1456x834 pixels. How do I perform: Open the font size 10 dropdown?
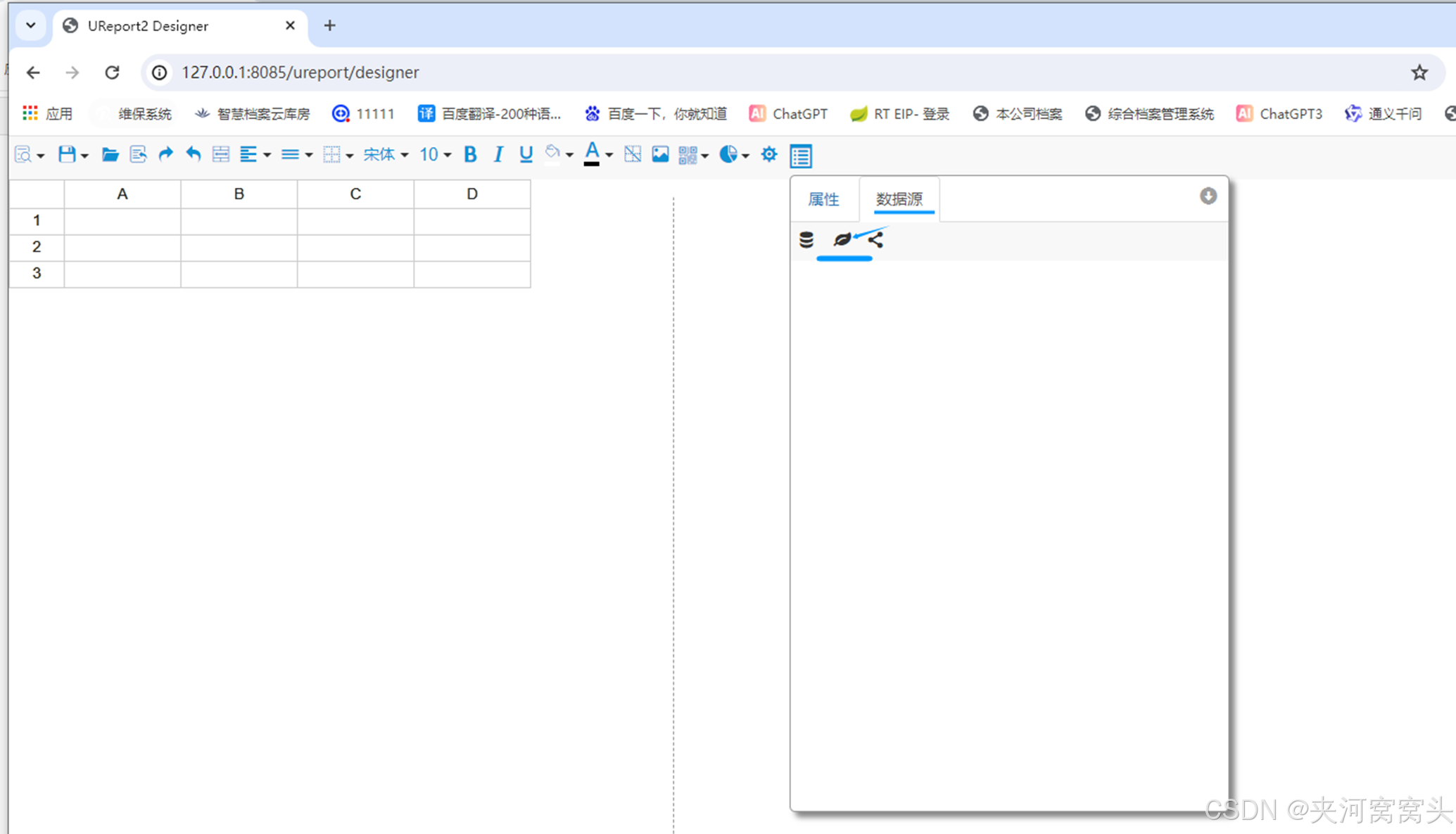[x=435, y=154]
